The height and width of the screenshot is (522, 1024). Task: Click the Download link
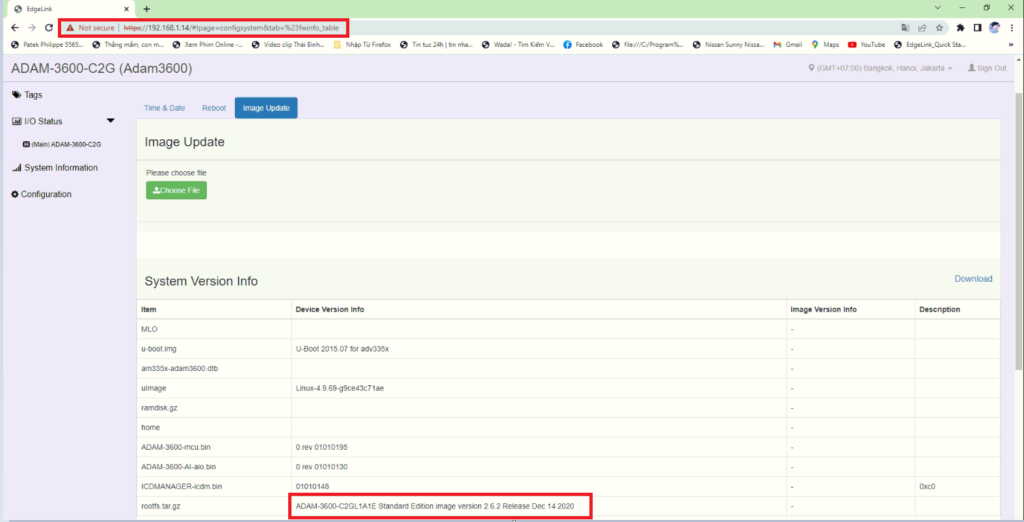[973, 278]
